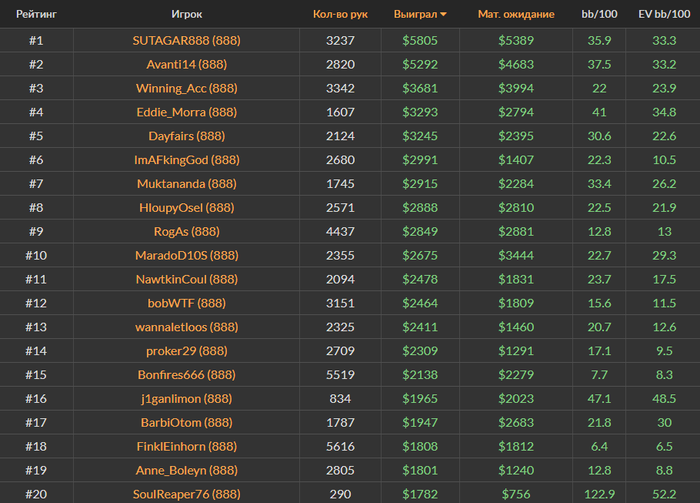Click the $5805 winnings cell

click(x=421, y=41)
